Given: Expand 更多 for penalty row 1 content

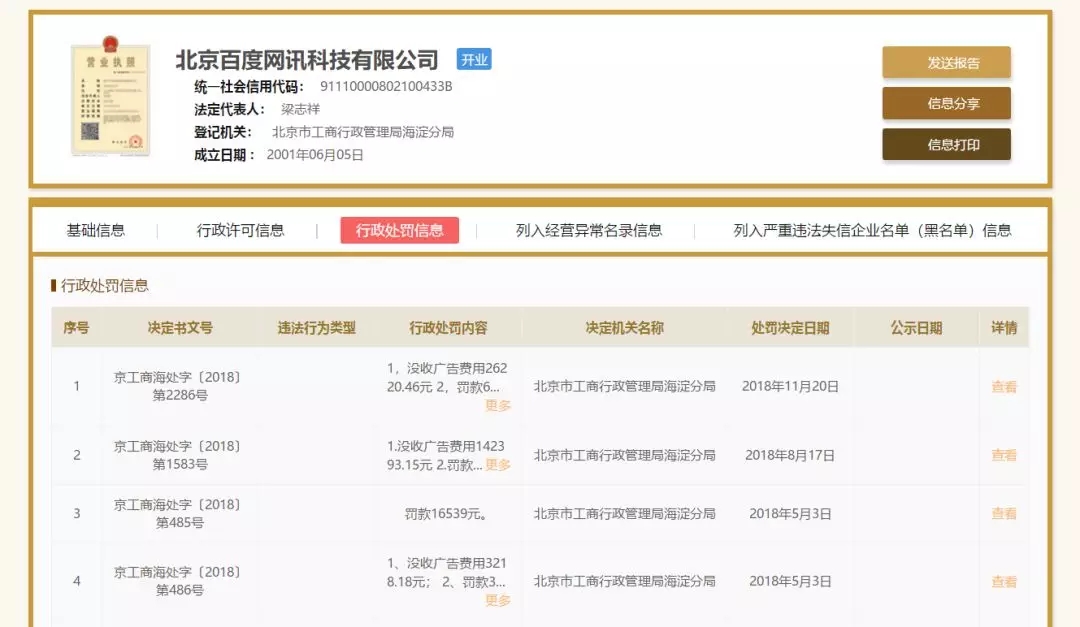Looking at the screenshot, I should point(498,406).
